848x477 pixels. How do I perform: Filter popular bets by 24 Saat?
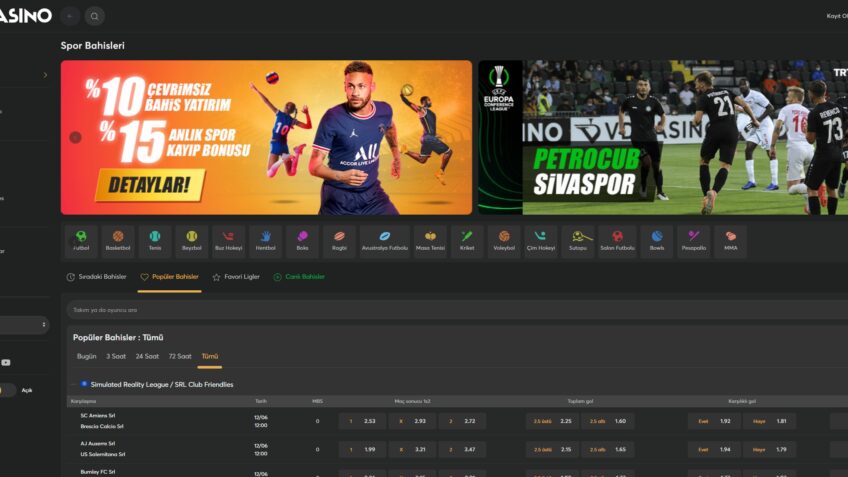pyautogui.click(x=147, y=356)
